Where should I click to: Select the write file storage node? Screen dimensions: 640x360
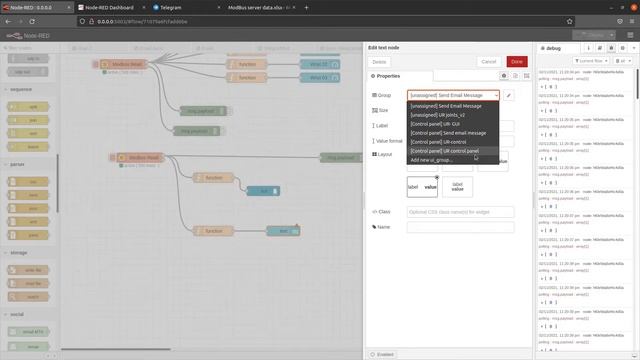point(28,270)
